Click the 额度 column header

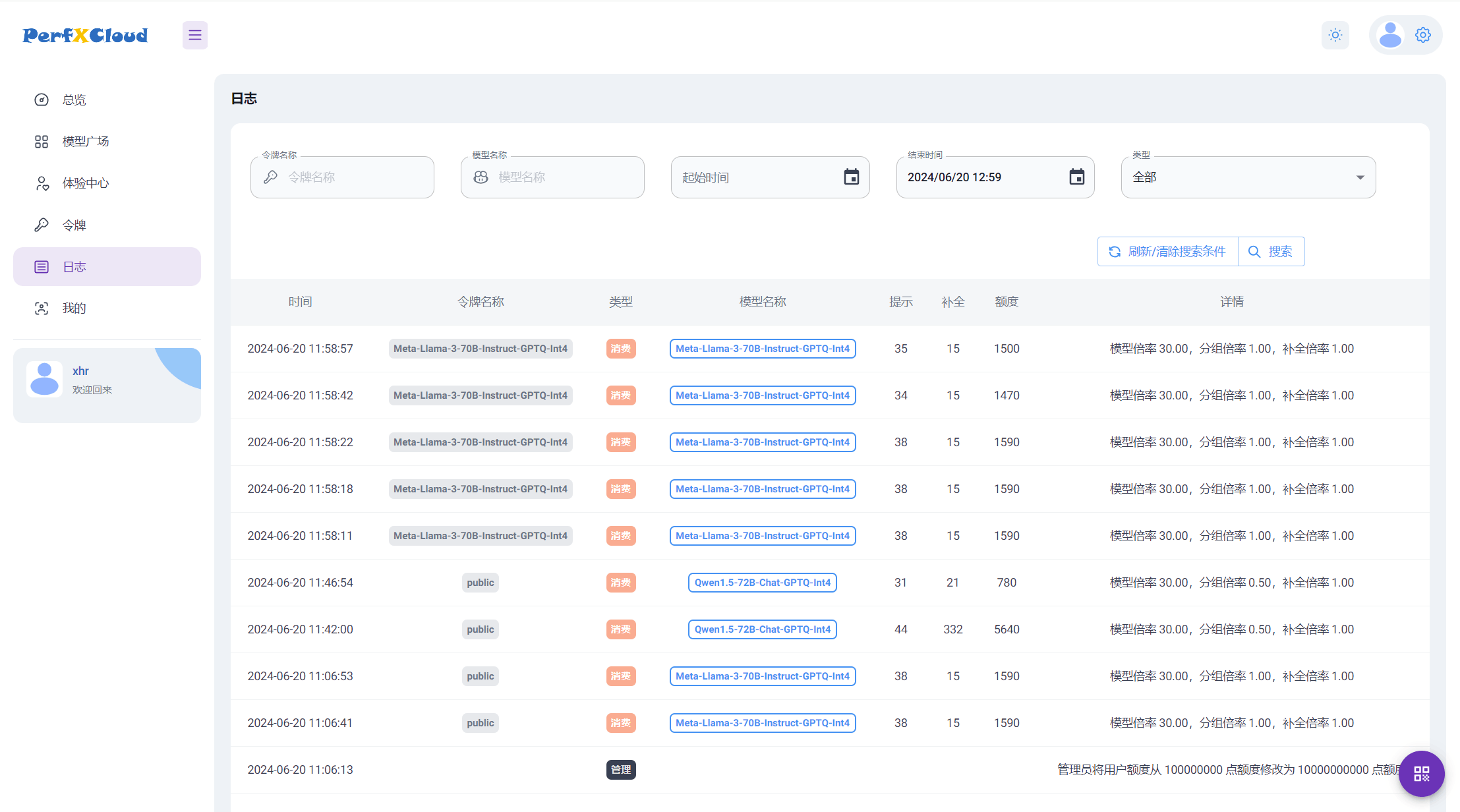[1007, 301]
